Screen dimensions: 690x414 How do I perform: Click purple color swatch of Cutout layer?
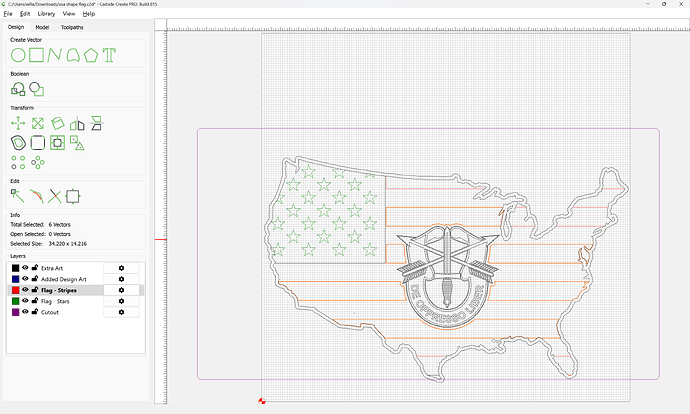coord(15,312)
